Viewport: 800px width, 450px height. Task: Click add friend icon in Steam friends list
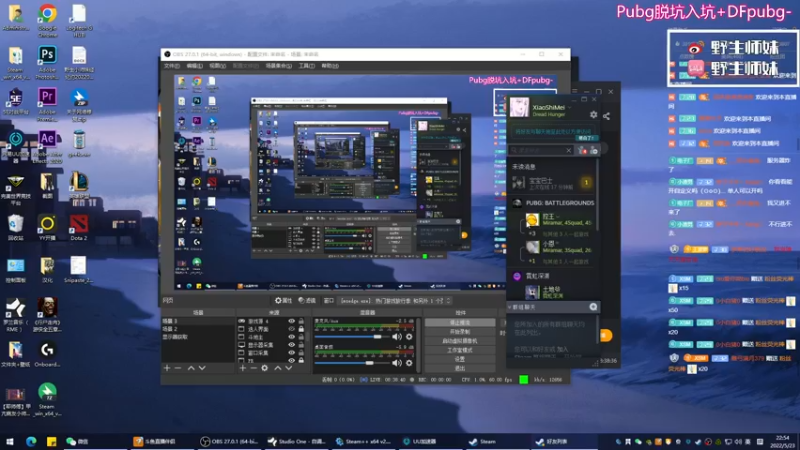click(582, 150)
